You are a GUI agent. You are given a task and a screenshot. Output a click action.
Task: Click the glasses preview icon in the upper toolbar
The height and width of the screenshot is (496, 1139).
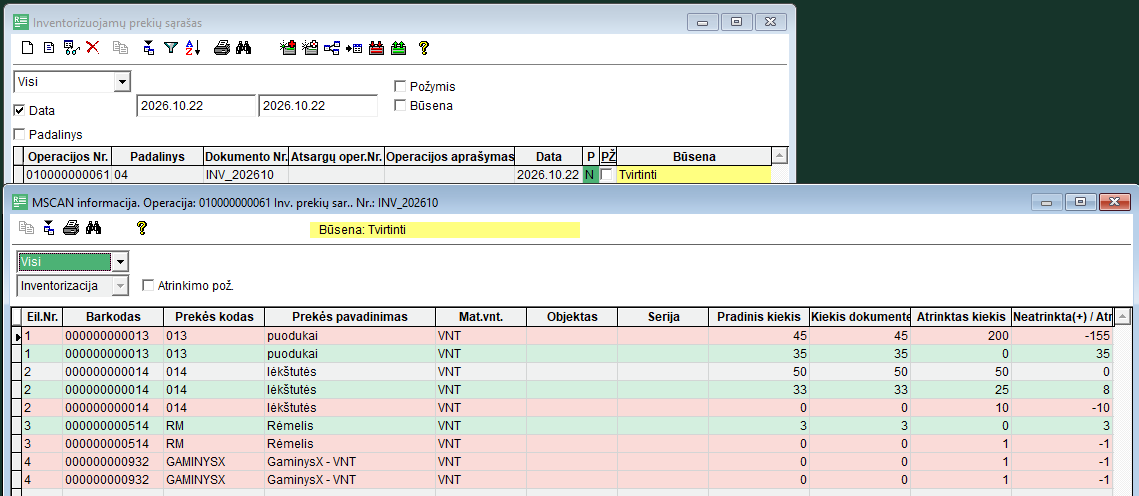click(71, 48)
